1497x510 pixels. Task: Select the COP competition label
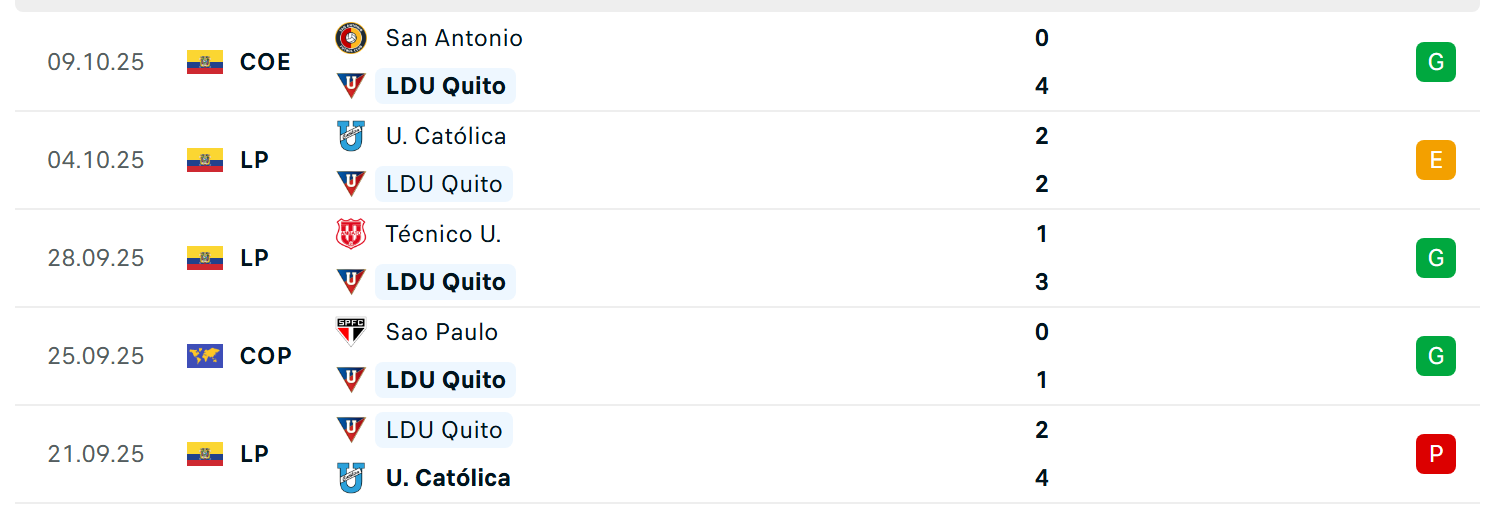click(266, 356)
